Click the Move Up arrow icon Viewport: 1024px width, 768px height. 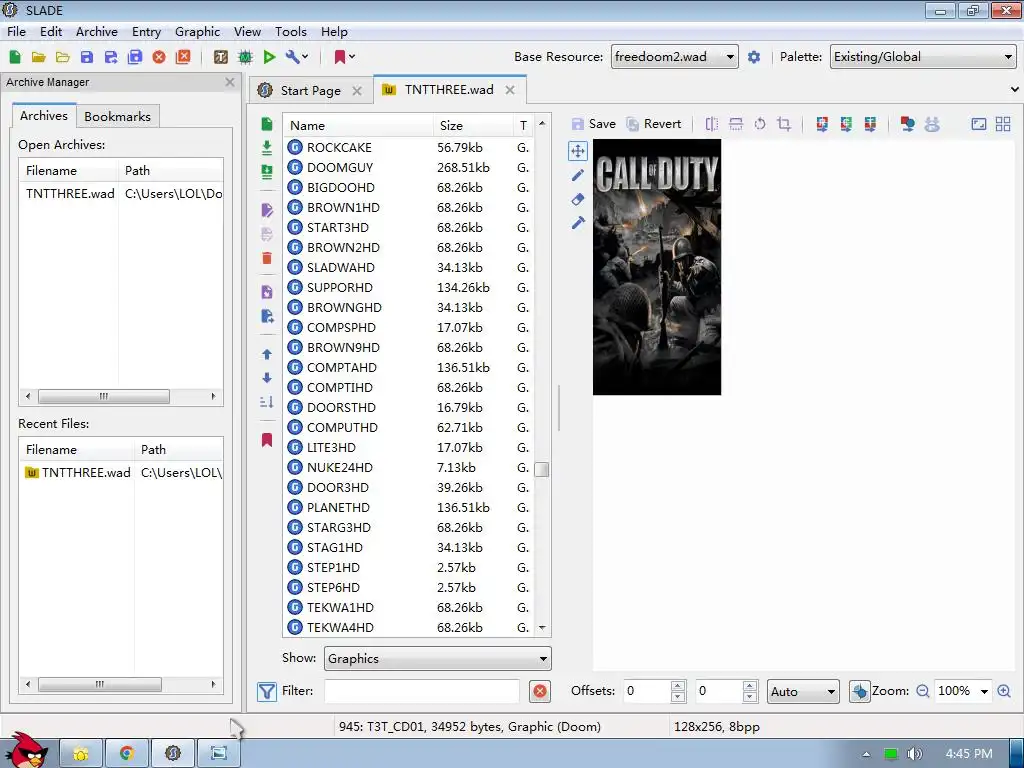click(x=266, y=354)
